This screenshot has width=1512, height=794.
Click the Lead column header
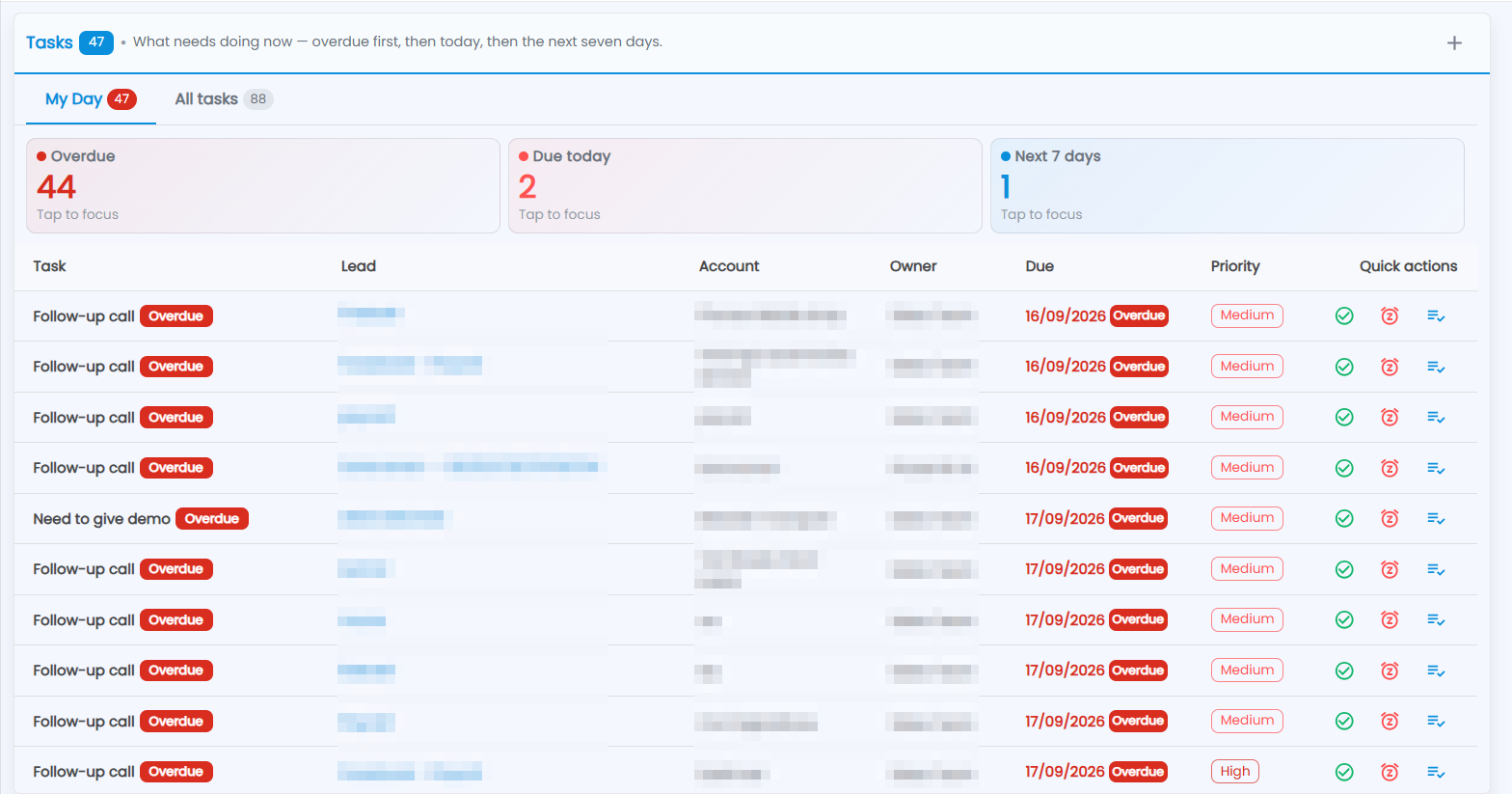[x=359, y=266]
